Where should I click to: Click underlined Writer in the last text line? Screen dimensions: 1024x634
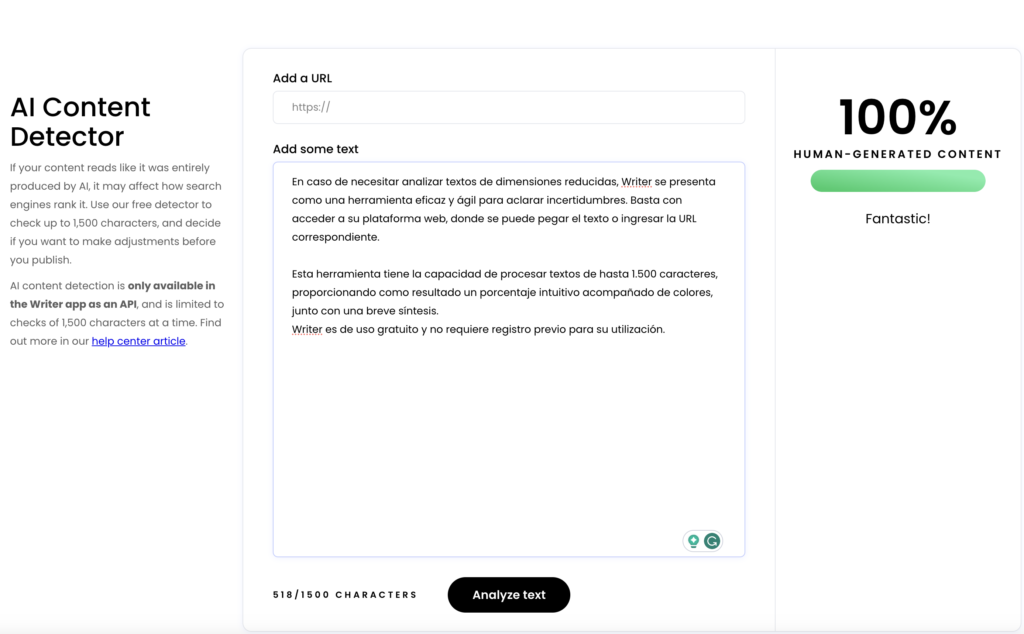[307, 329]
